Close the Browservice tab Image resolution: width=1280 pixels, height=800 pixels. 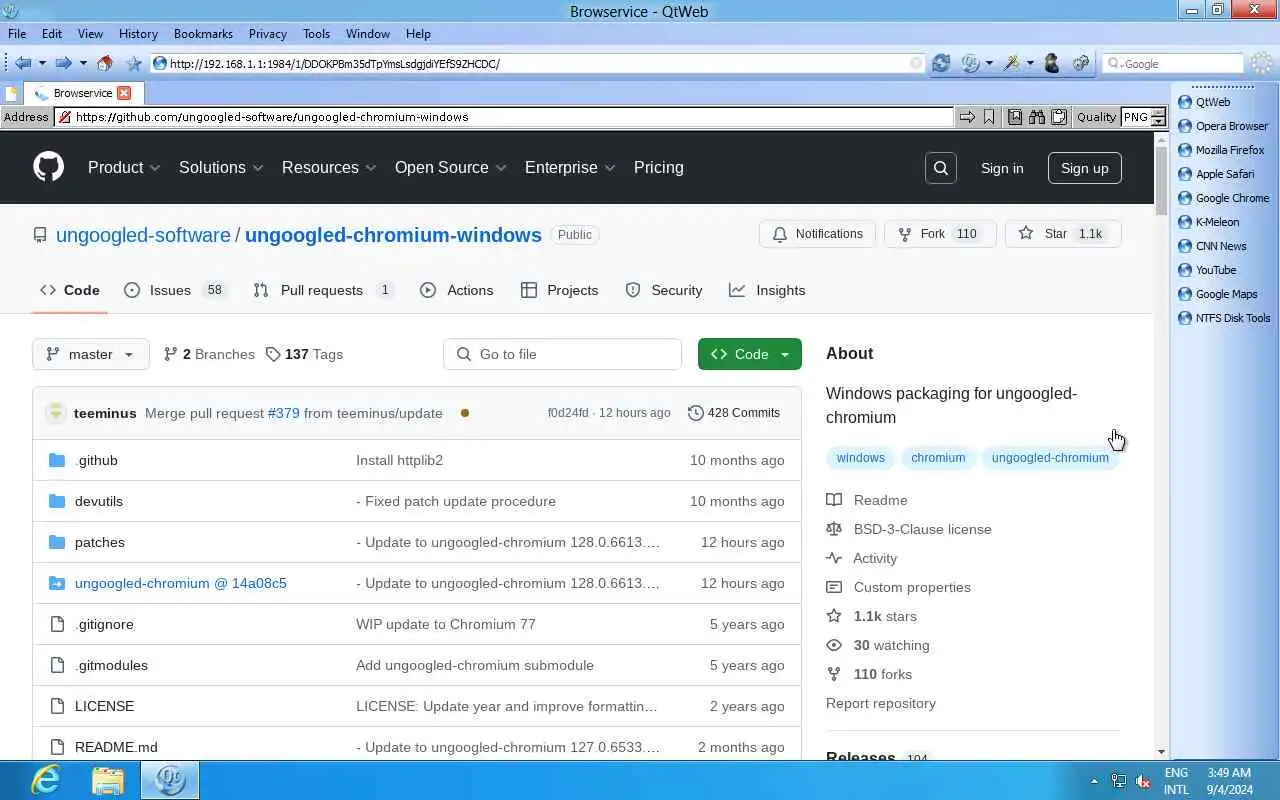(x=124, y=93)
